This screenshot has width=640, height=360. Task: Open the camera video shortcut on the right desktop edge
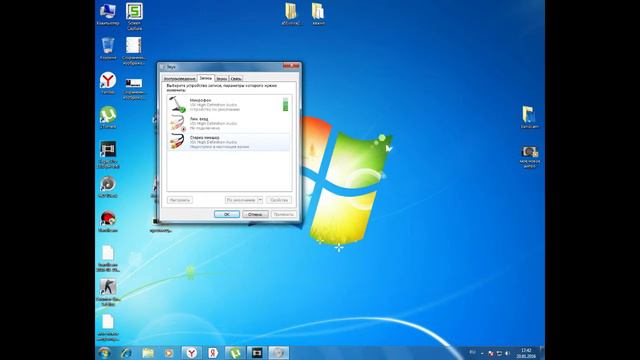(530, 157)
